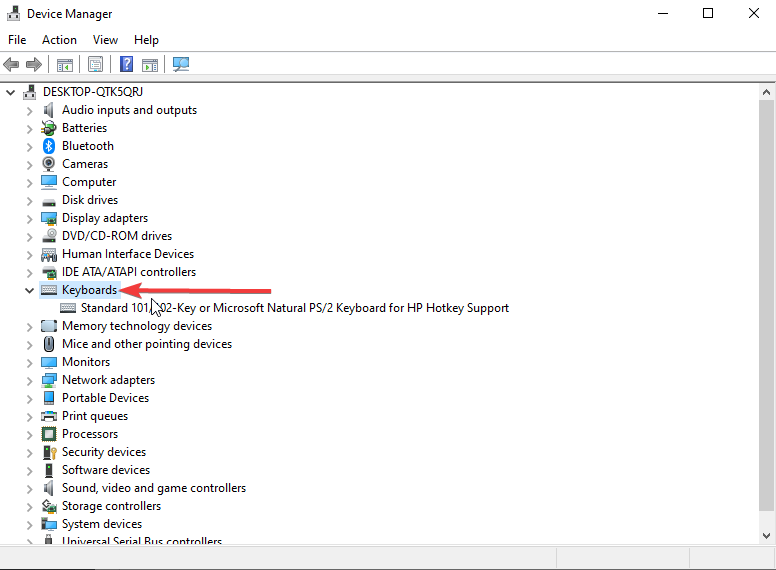Click the Forward arrow toolbar icon
Image resolution: width=776 pixels, height=570 pixels.
[34, 64]
